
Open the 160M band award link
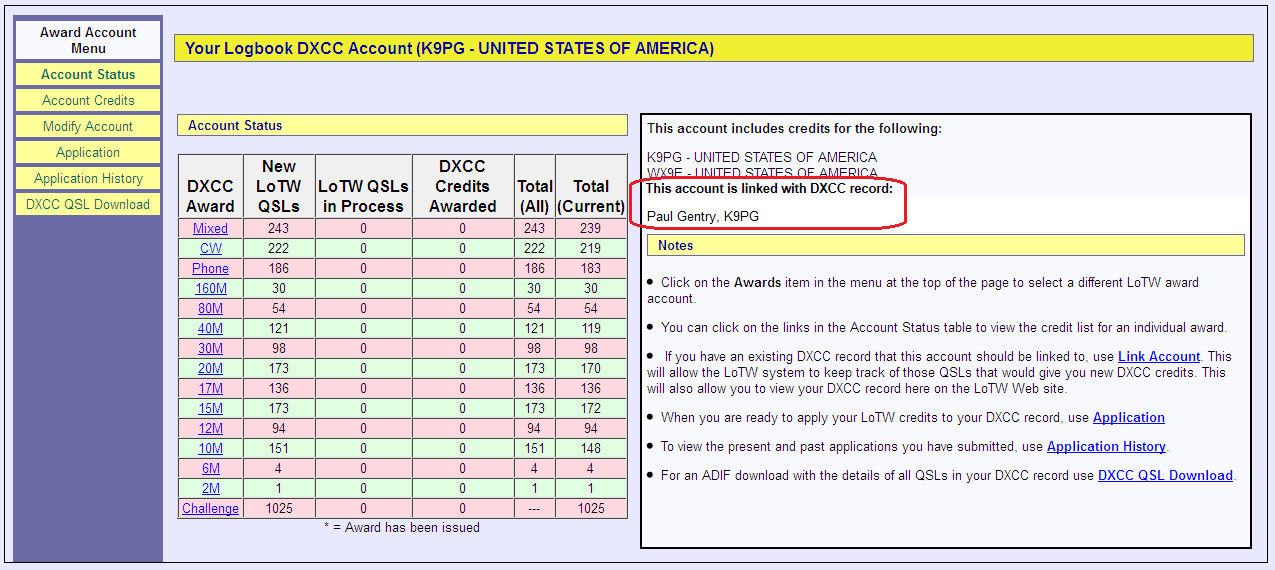[210, 289]
